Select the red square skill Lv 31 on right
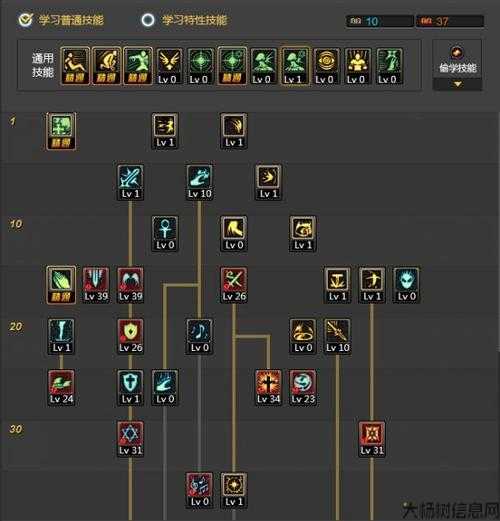Viewport: 500px width, 521px height. (x=372, y=439)
